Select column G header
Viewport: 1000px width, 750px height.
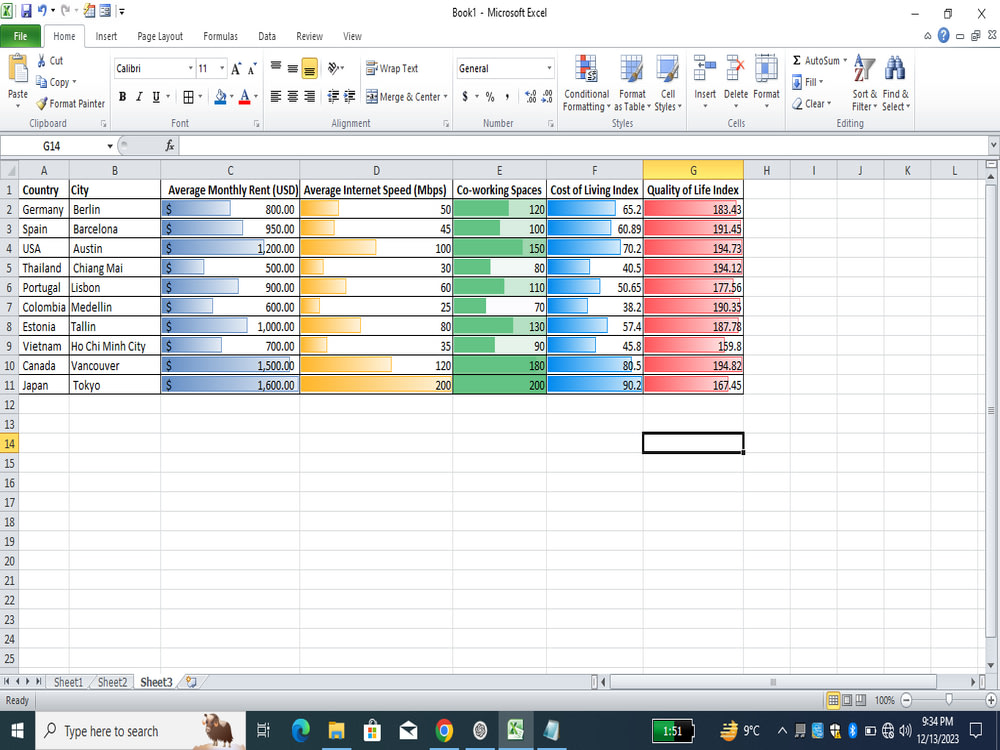693,170
